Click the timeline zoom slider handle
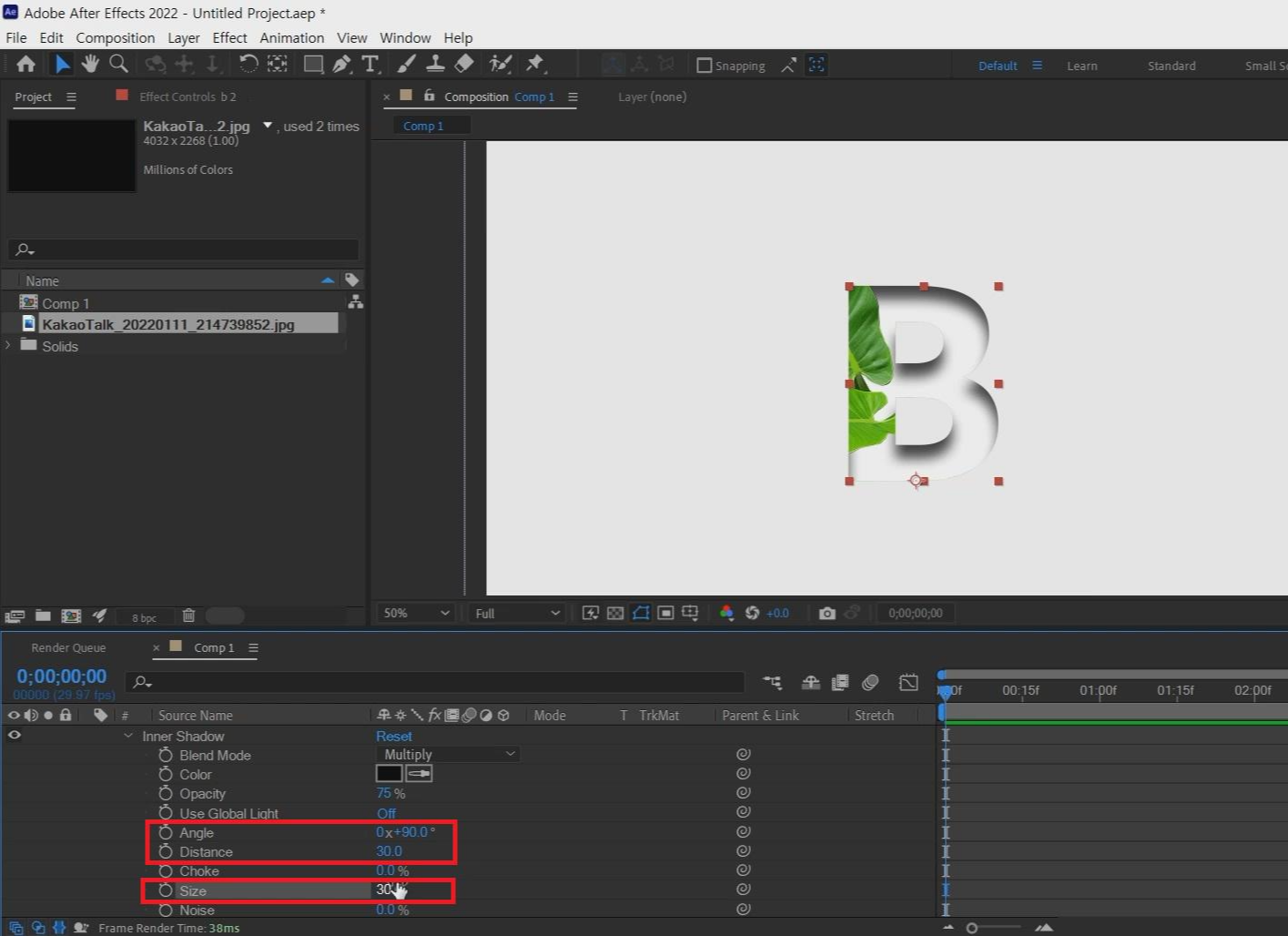1288x936 pixels. click(x=971, y=928)
